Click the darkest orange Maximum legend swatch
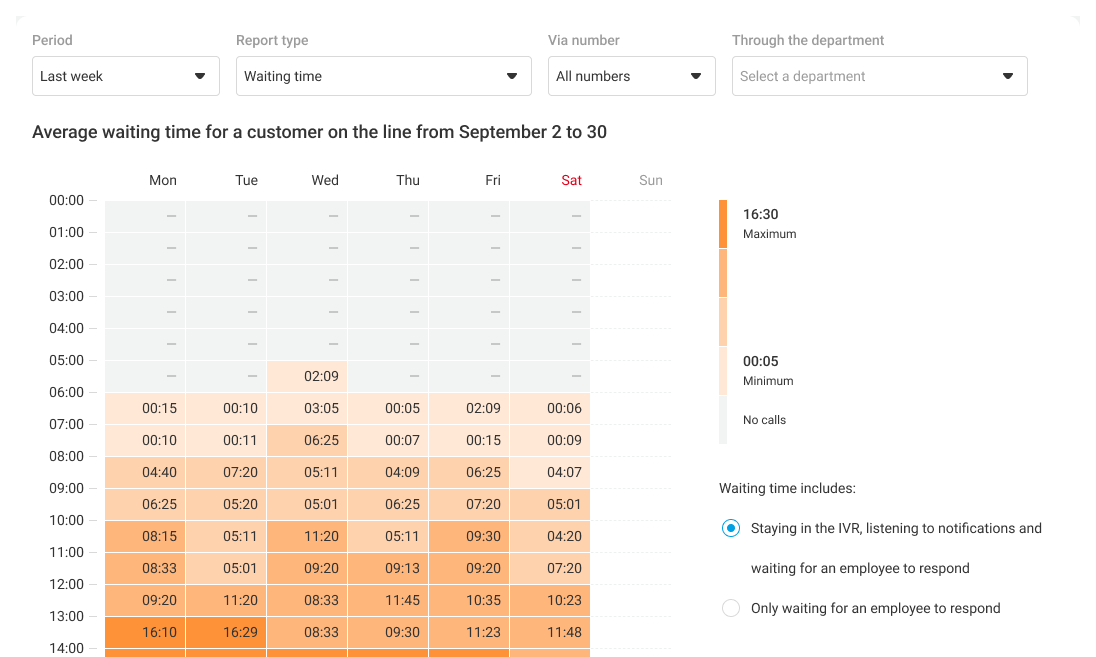The height and width of the screenshot is (657, 1096). (x=723, y=223)
